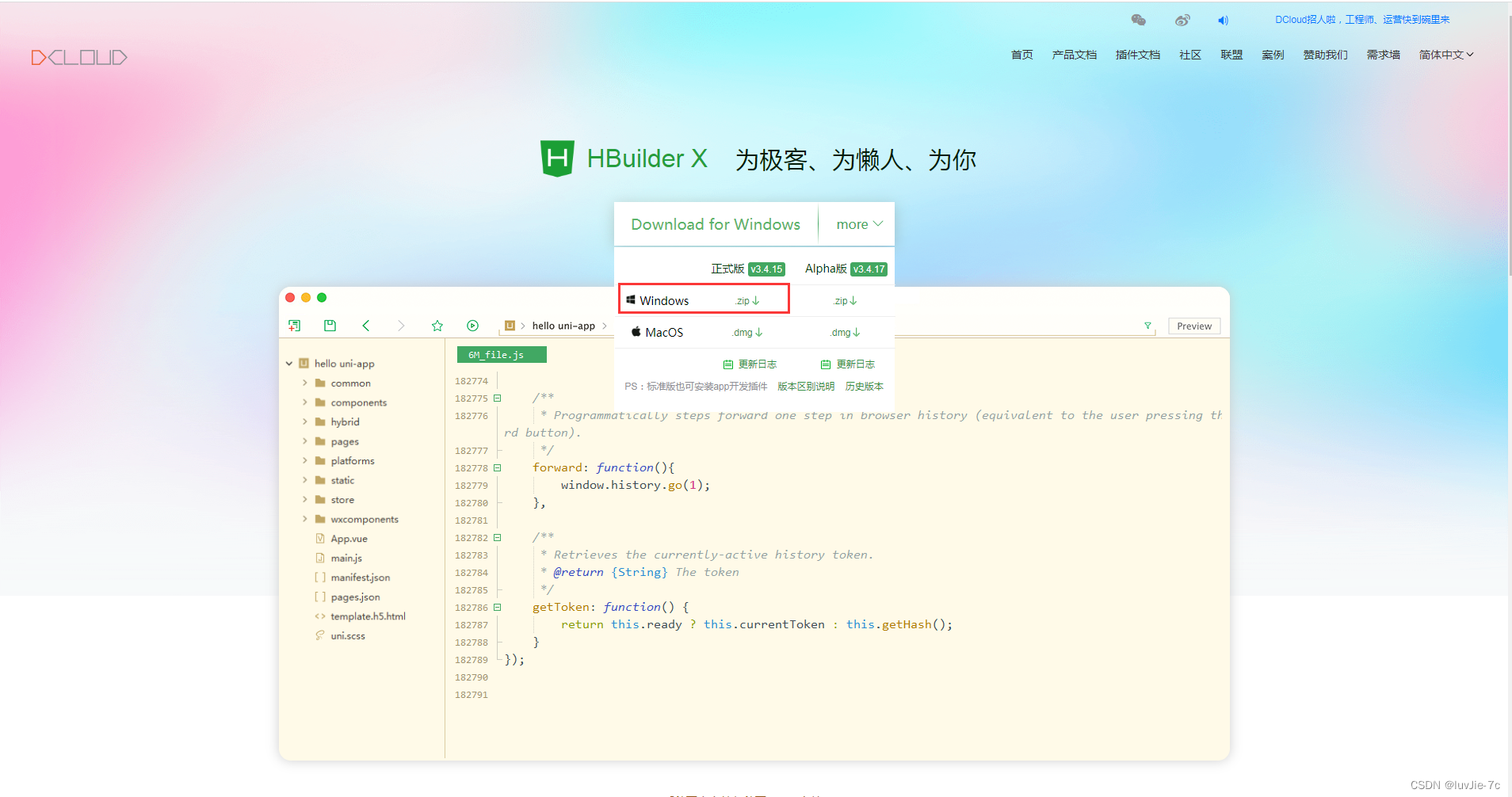
Task: Click the save icon in editor toolbar
Action: tap(330, 326)
